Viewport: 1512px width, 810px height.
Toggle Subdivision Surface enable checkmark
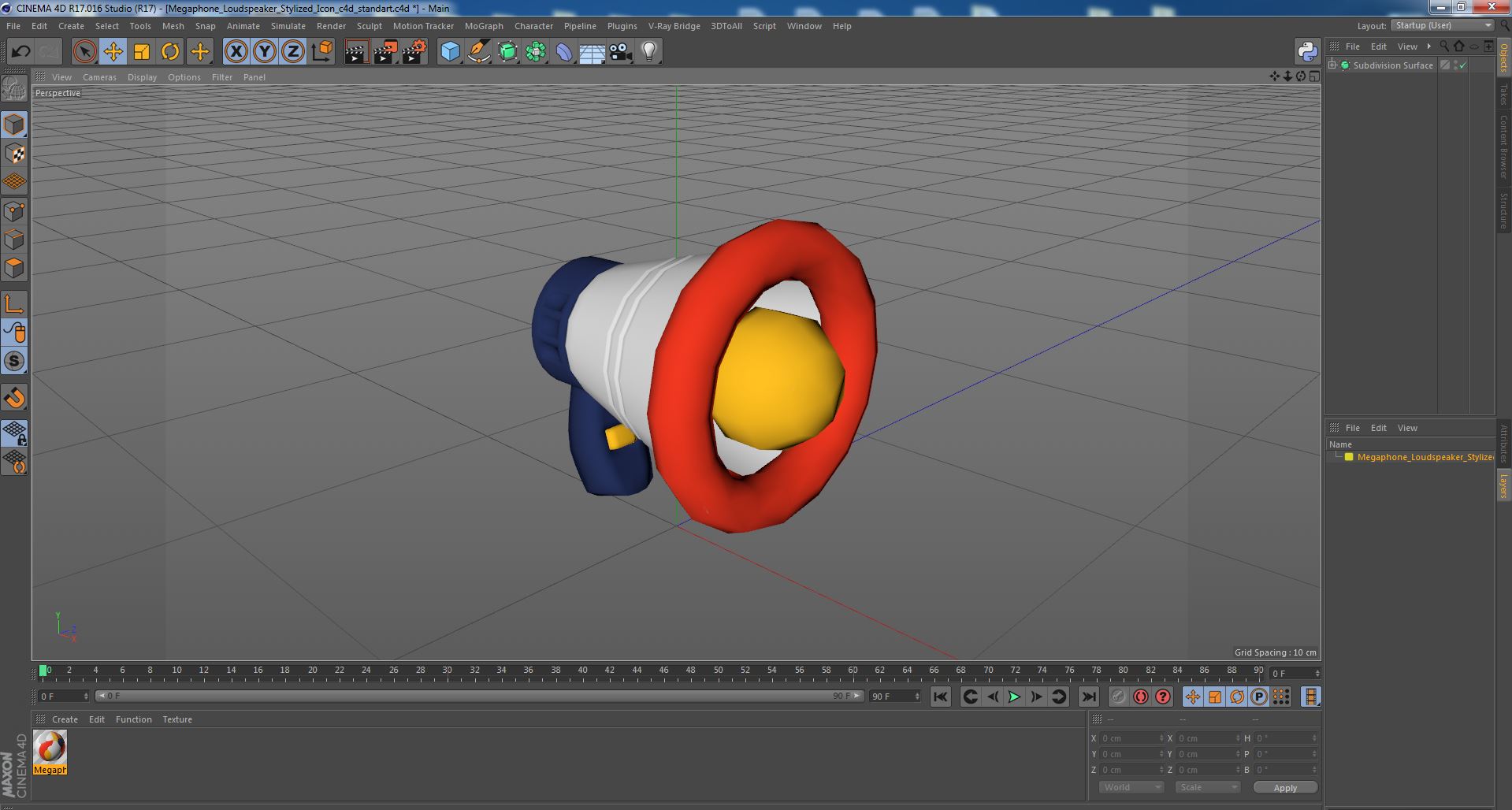pyautogui.click(x=1463, y=65)
